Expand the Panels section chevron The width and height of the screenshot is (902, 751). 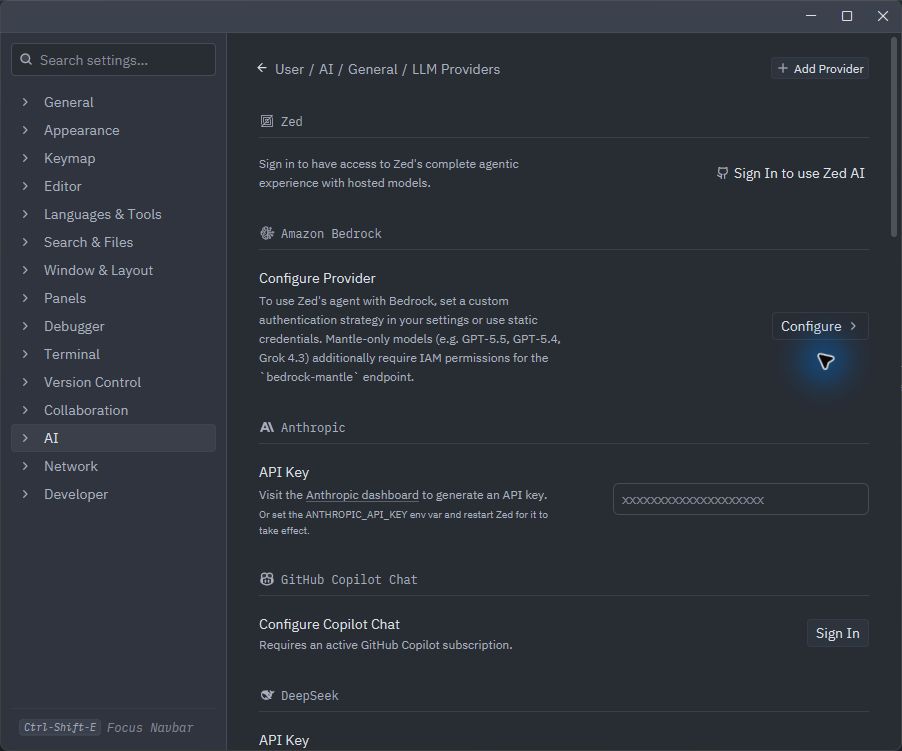coord(25,298)
